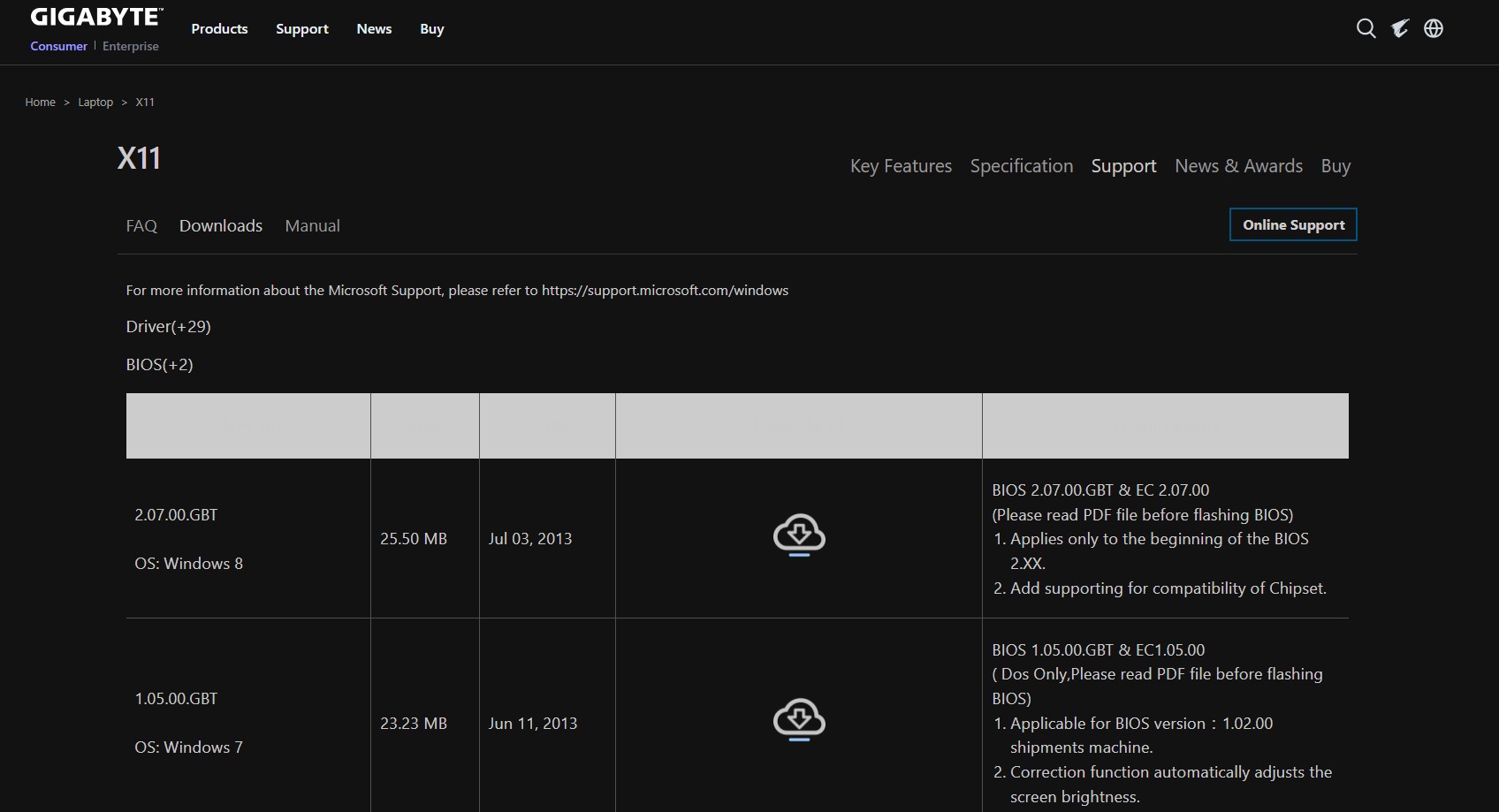1499x812 pixels.
Task: Click OS: Windows 8 text
Action: (188, 564)
